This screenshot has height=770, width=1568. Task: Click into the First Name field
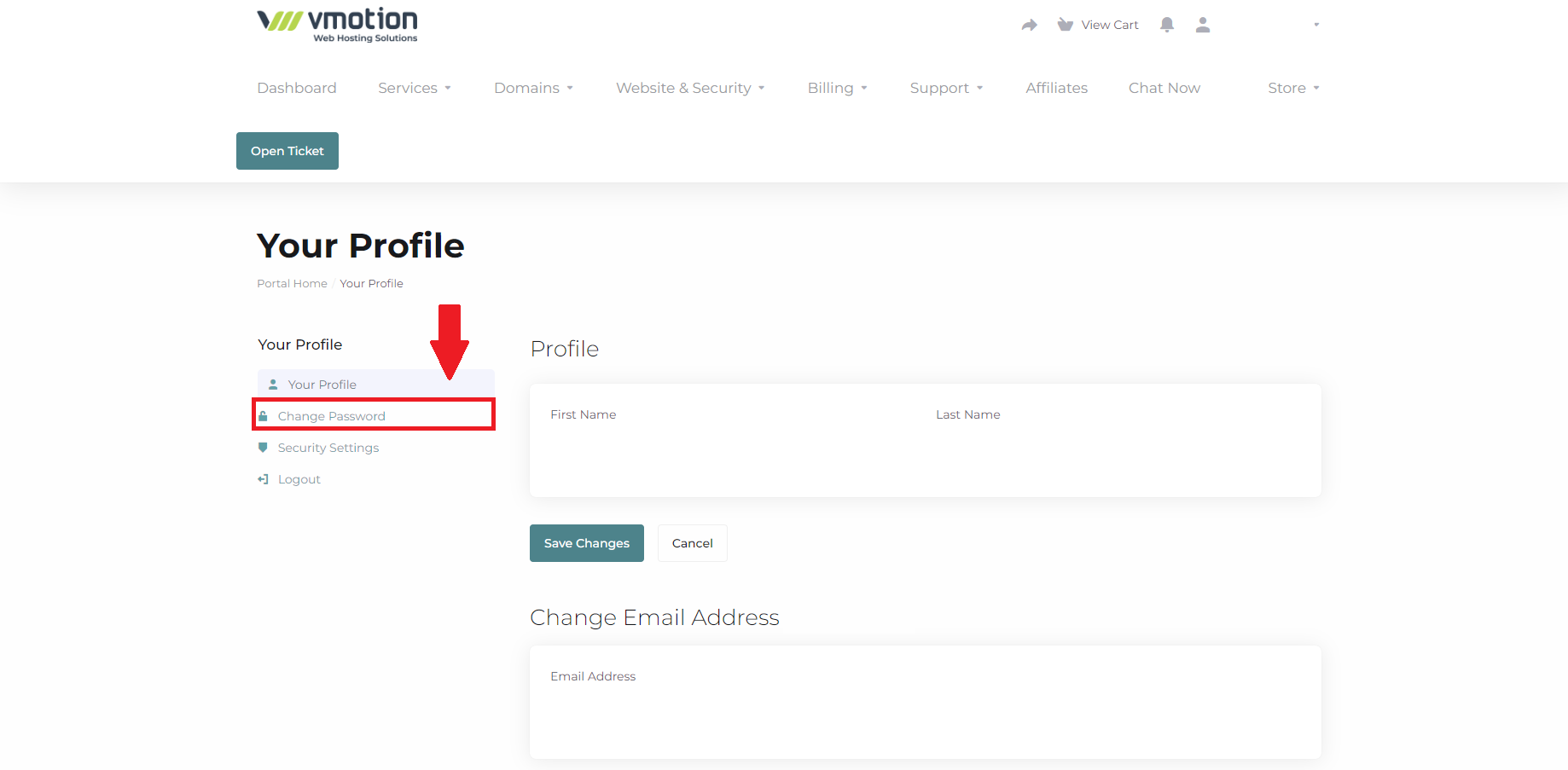tap(733, 453)
